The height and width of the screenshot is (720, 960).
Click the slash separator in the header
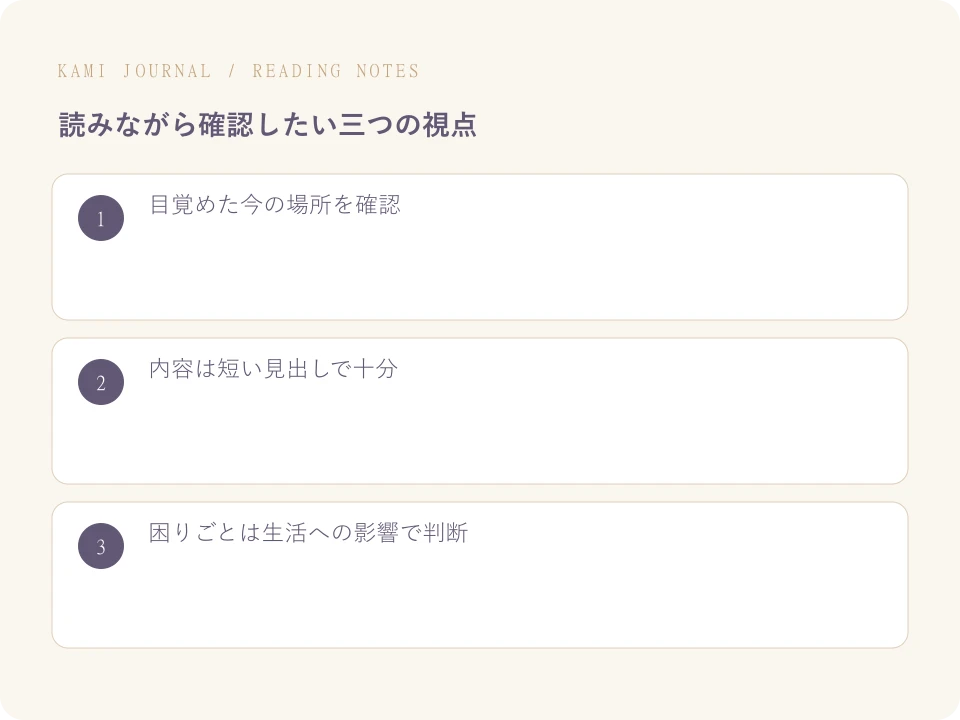232,71
